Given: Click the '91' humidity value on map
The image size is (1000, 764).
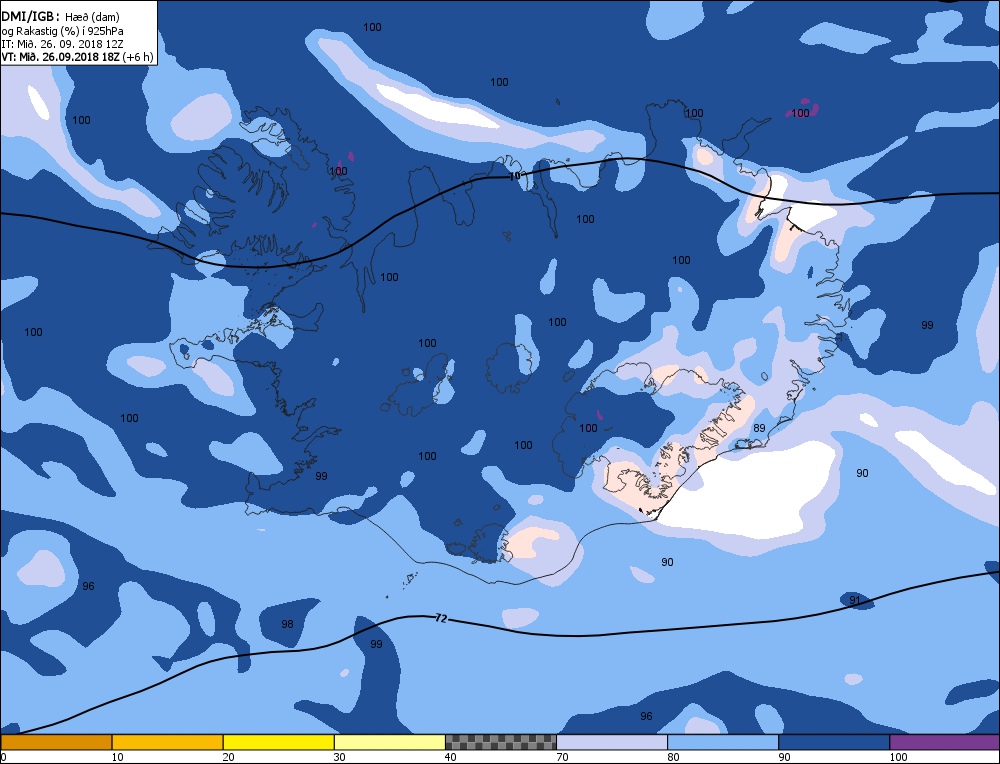Looking at the screenshot, I should (x=855, y=600).
